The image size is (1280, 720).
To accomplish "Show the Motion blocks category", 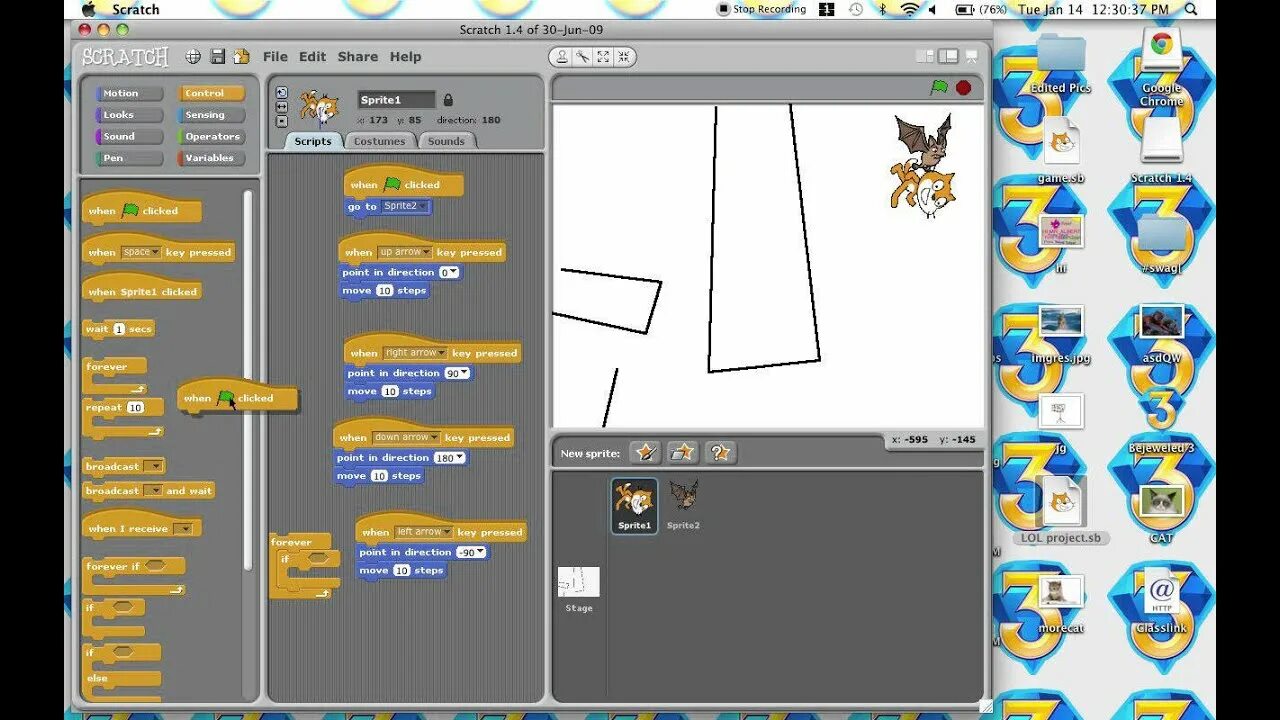I will tap(130, 93).
